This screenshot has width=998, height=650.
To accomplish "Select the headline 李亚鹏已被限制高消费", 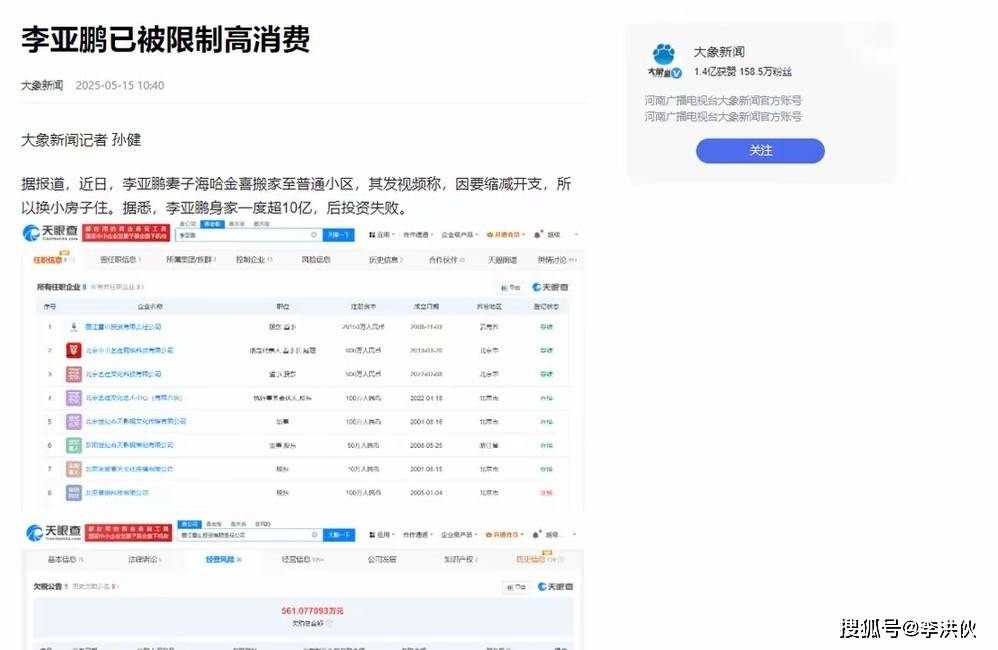I will pyautogui.click(x=165, y=39).
